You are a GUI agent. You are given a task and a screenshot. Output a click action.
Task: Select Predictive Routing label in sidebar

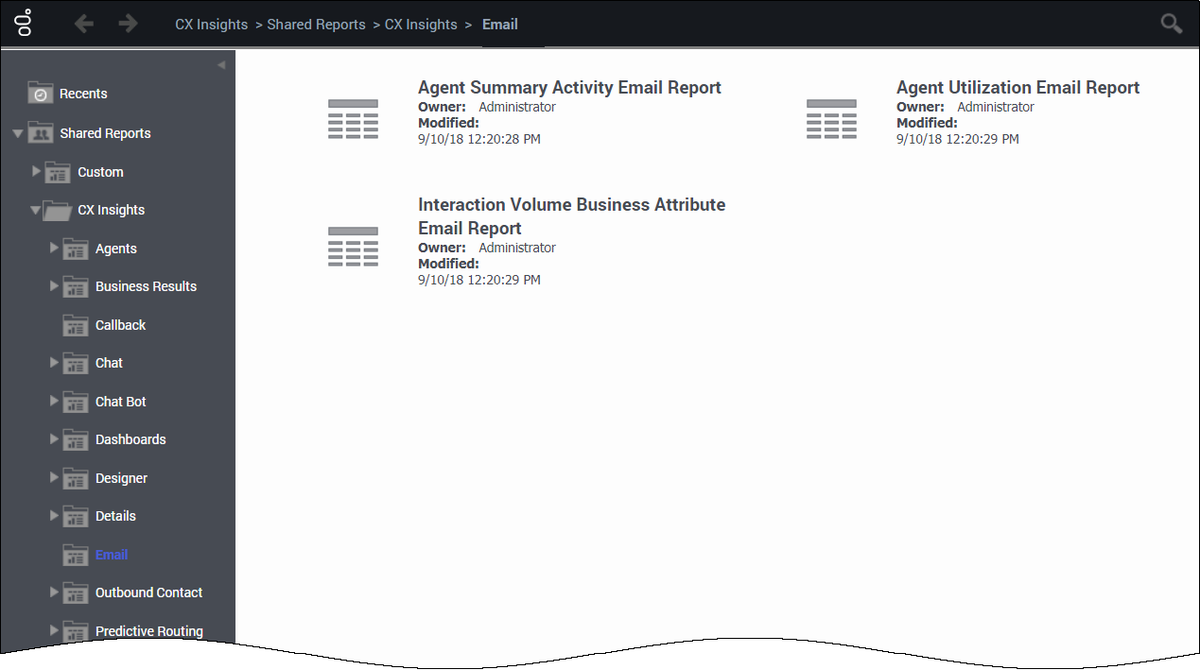(x=149, y=631)
